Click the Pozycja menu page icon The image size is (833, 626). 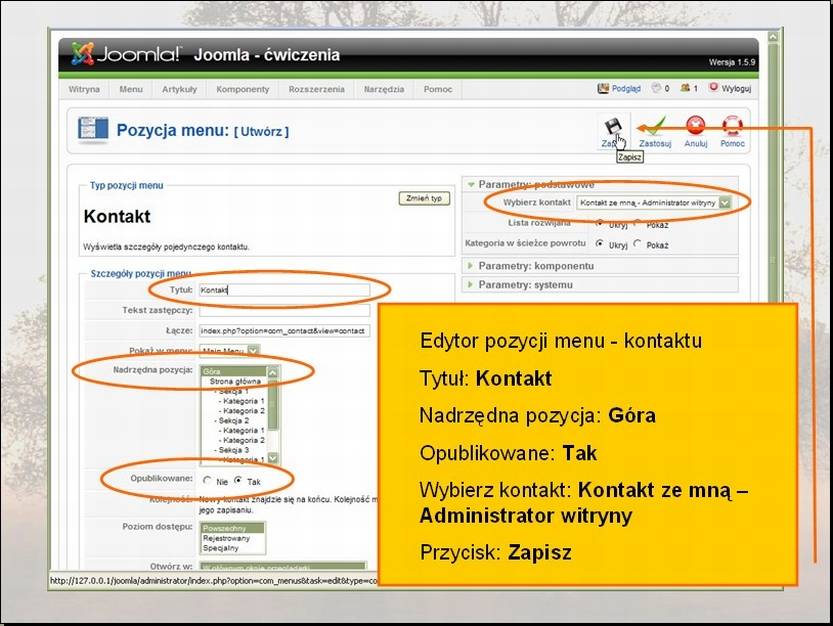pos(93,130)
